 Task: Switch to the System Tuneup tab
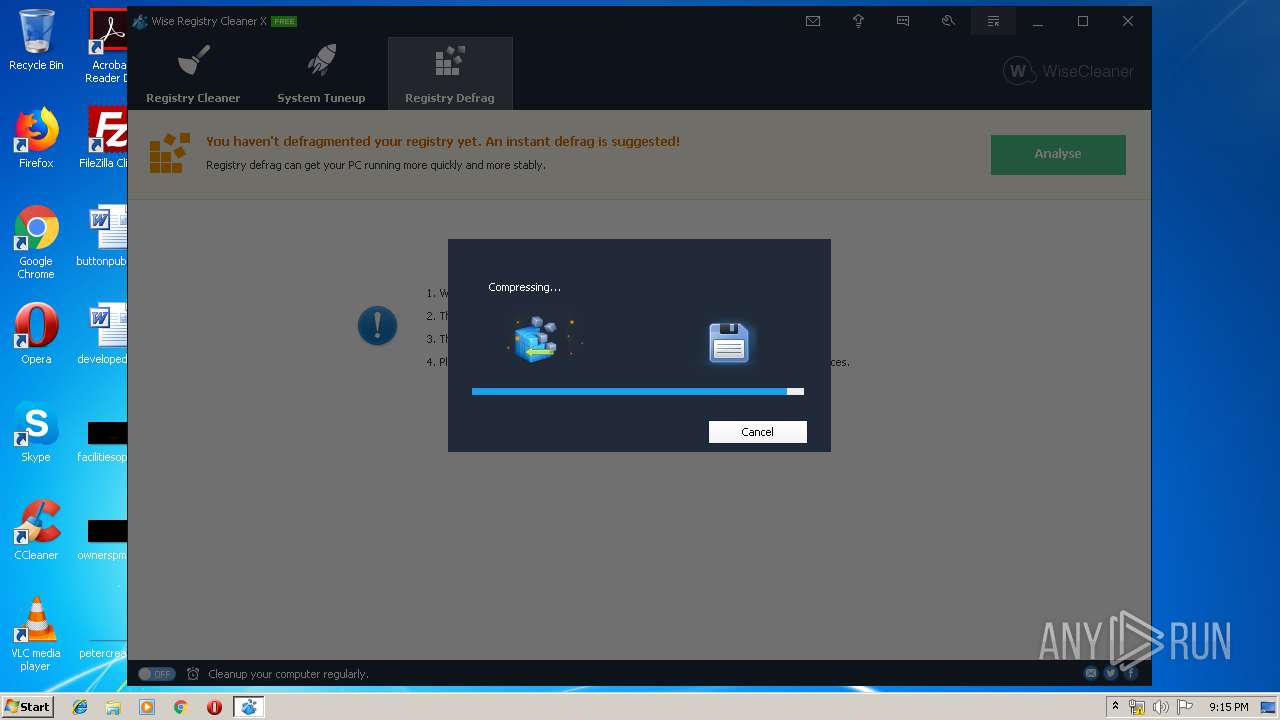pos(321,74)
